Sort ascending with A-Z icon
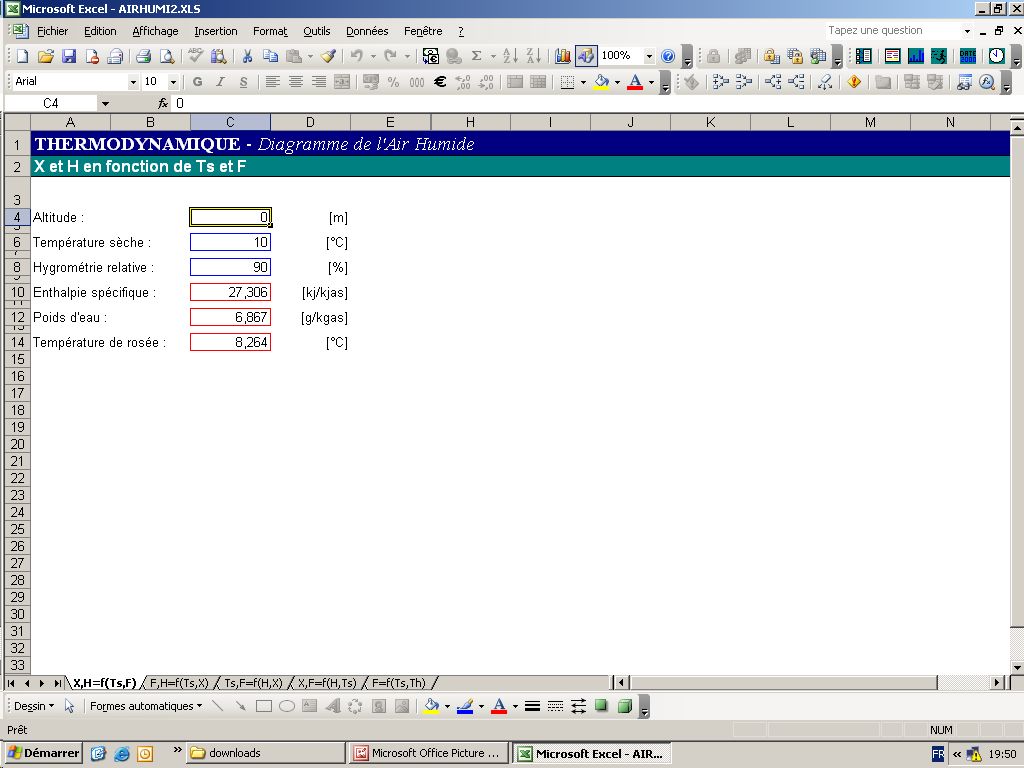Image resolution: width=1024 pixels, height=768 pixels. coord(511,56)
